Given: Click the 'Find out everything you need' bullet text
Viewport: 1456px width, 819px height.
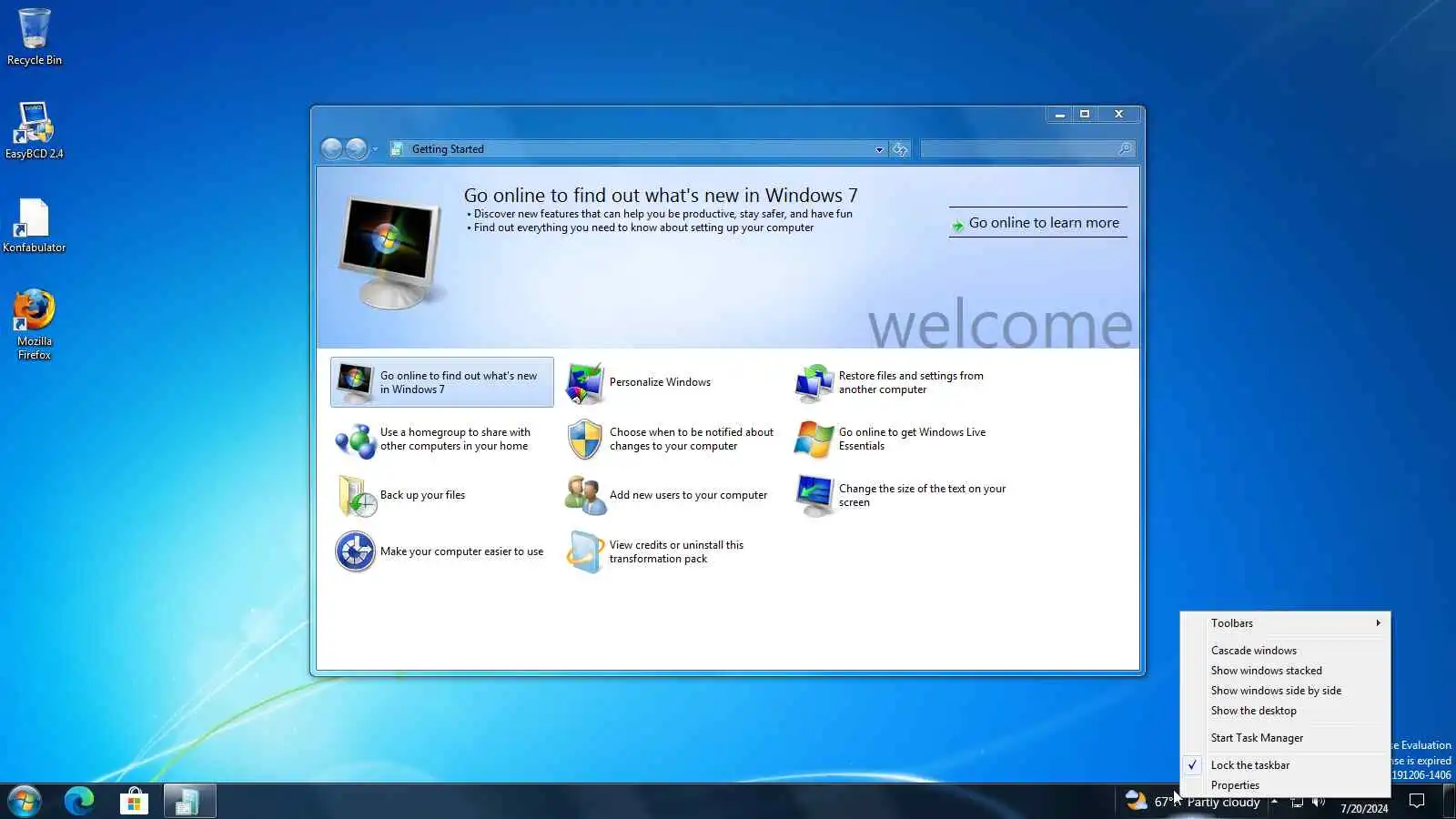Looking at the screenshot, I should 643,227.
